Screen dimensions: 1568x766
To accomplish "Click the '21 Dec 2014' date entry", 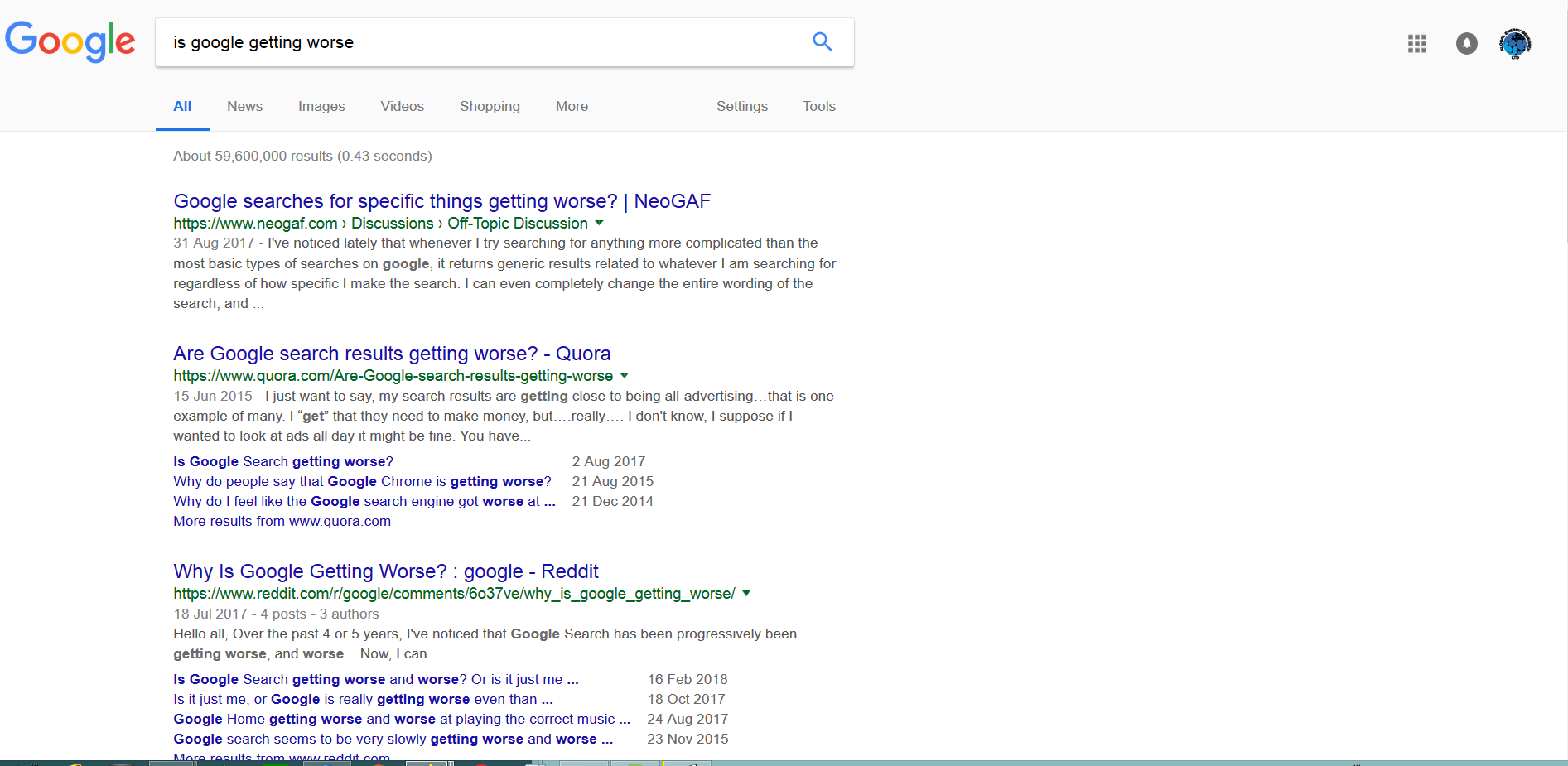I will pos(613,501).
